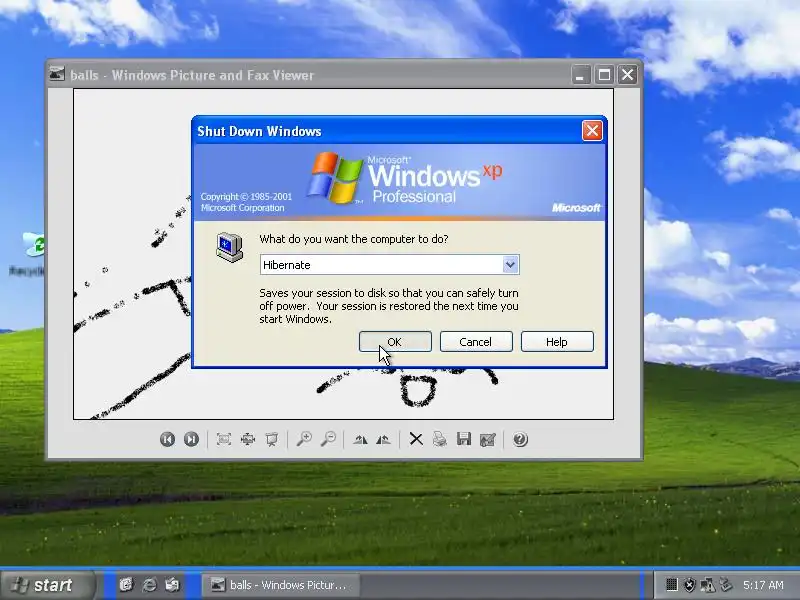Open picture for editing icon

488,439
